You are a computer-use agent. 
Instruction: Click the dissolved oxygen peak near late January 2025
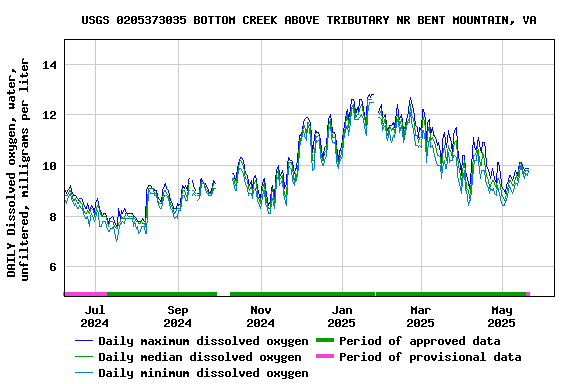click(x=371, y=95)
